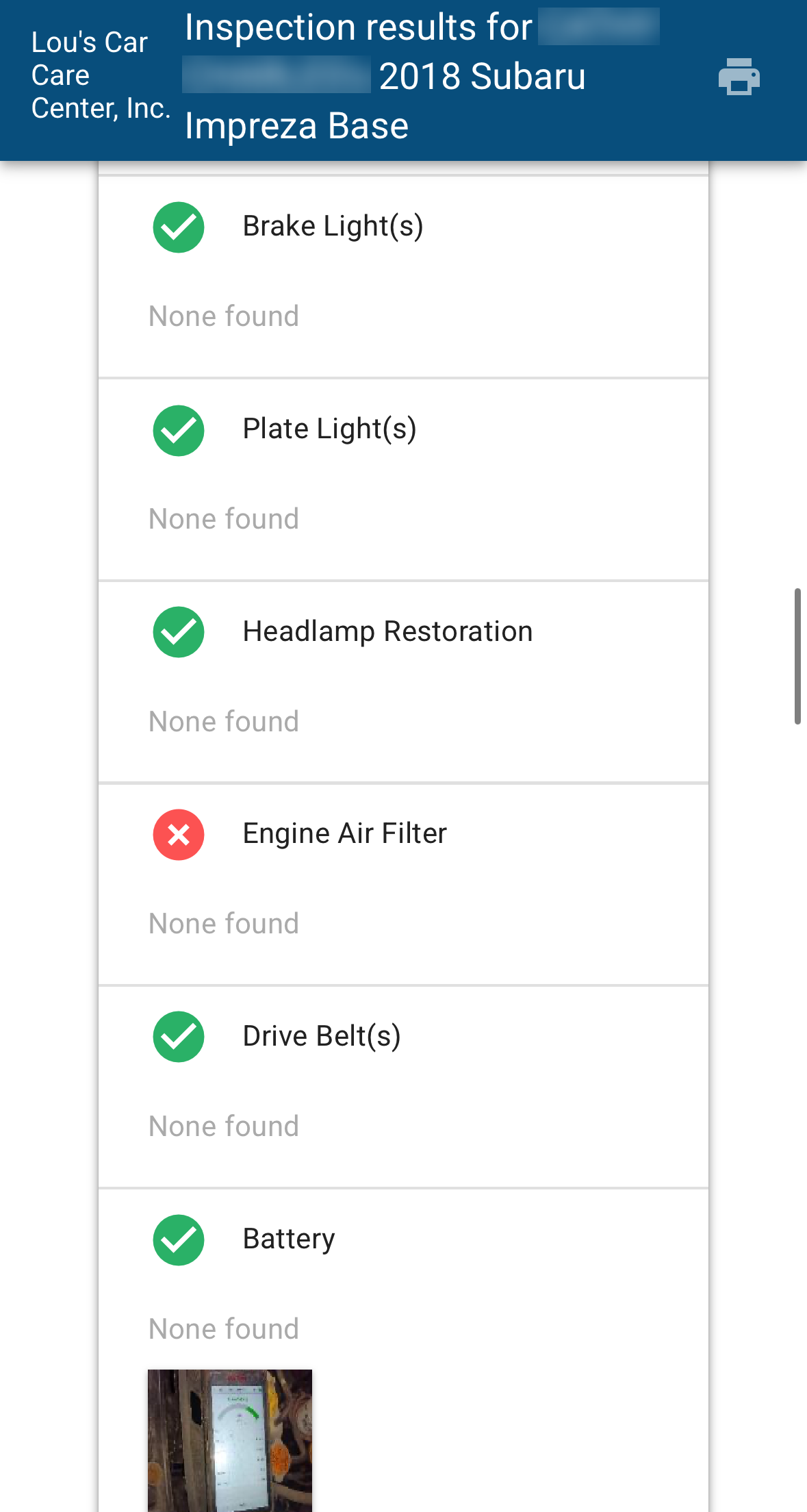Viewport: 807px width, 1512px height.
Task: Click "None found" under Brake Light(s)
Action: click(224, 316)
